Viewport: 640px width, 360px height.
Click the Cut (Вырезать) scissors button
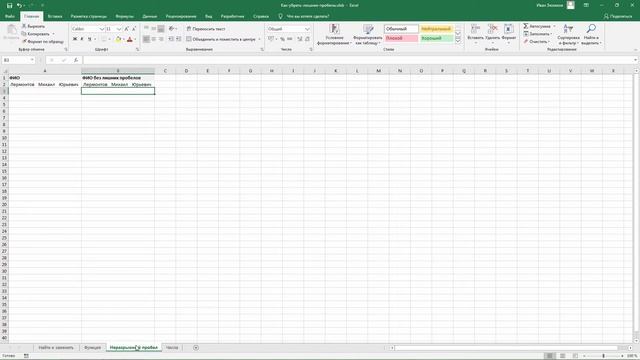pos(33,26)
